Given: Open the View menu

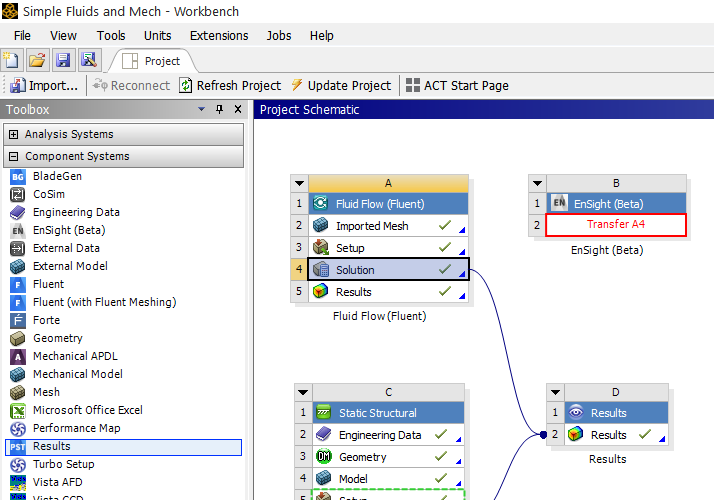Looking at the screenshot, I should (63, 36).
